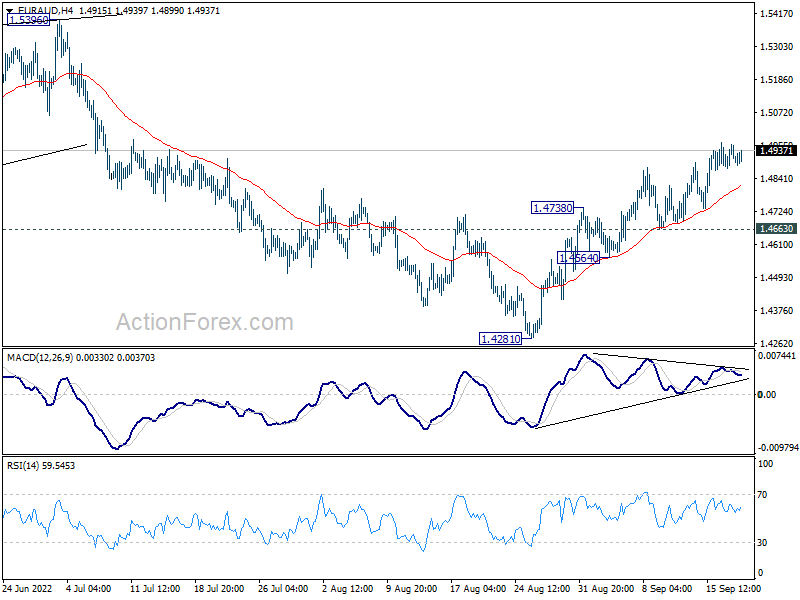Click the MACD lower value label -0.009794
The width and height of the screenshot is (800, 600).
pyautogui.click(x=776, y=448)
